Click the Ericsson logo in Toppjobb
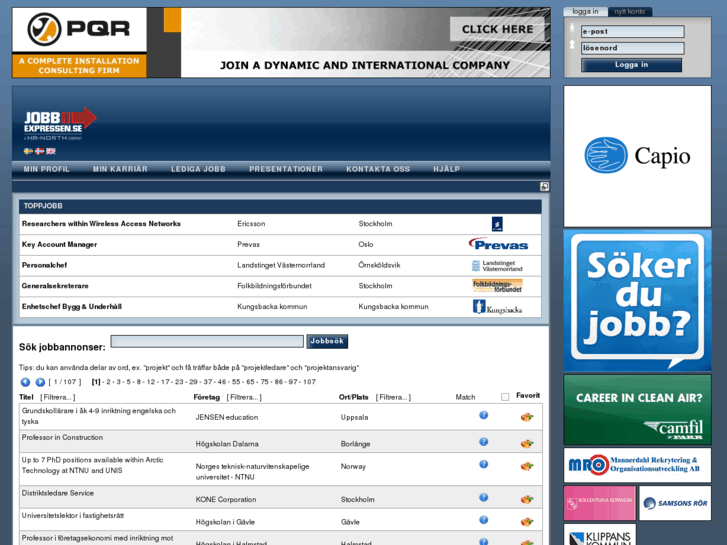 coord(497,224)
